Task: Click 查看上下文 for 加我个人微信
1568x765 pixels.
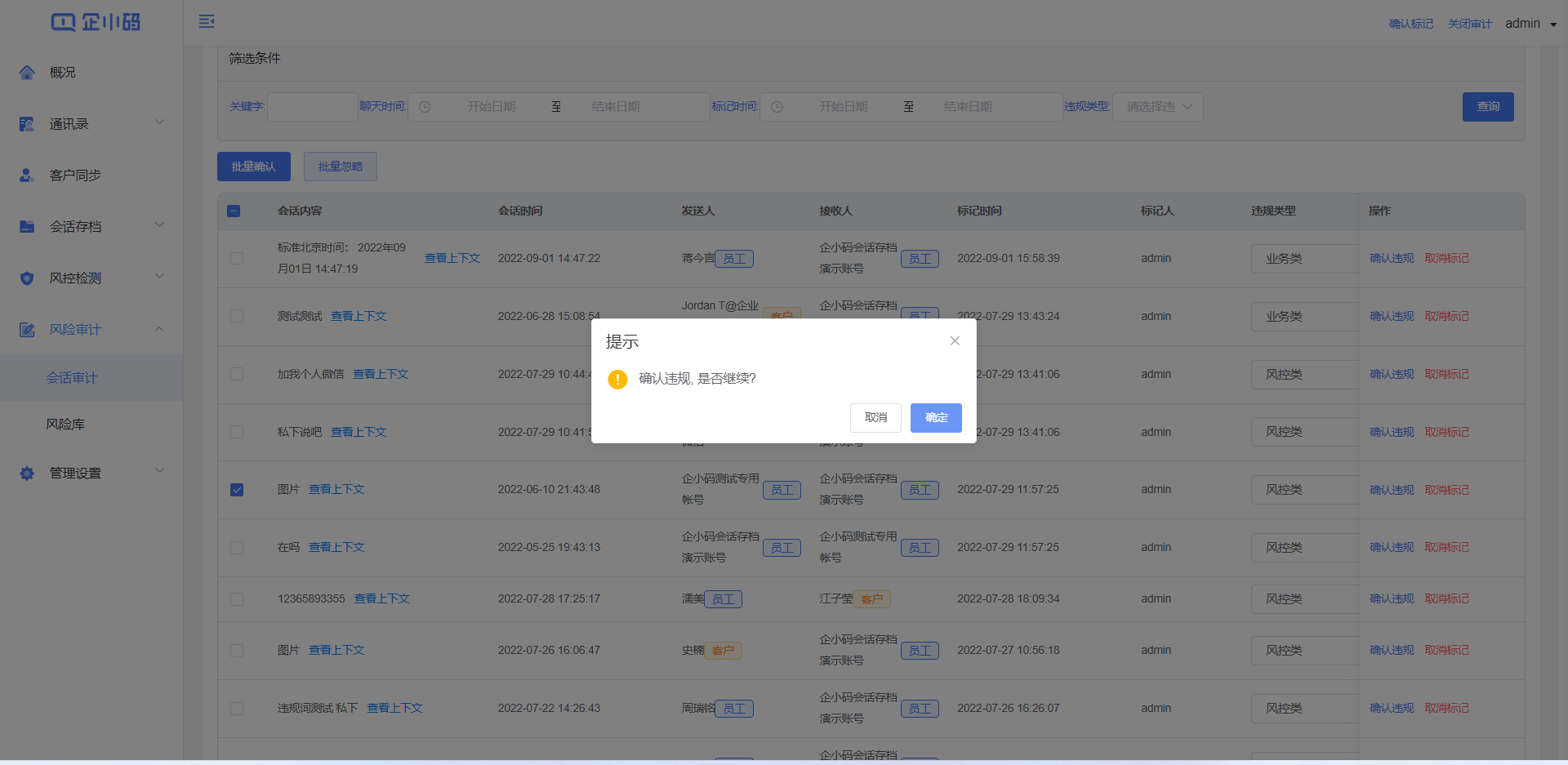Action: 381,374
